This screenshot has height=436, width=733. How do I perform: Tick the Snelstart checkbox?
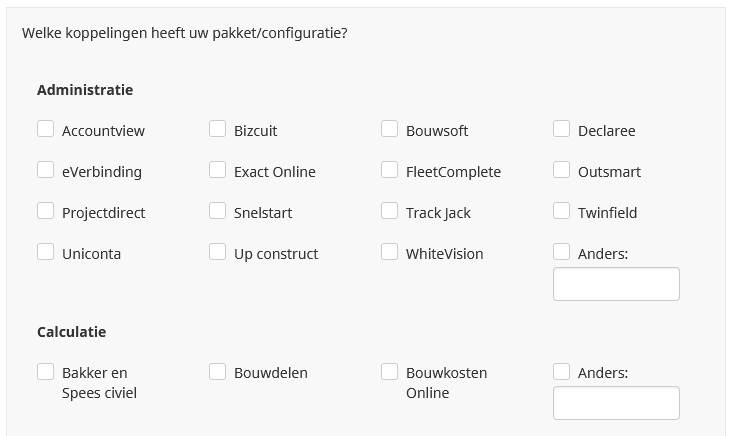click(217, 211)
